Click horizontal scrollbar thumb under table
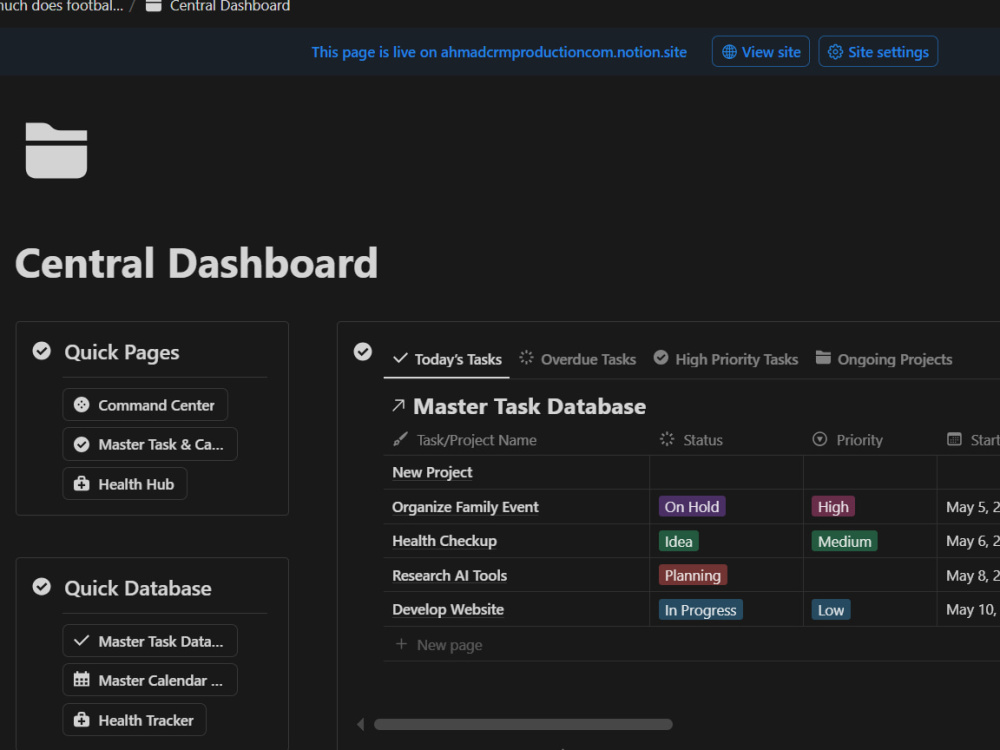This screenshot has height=750, width=1000. [523, 724]
